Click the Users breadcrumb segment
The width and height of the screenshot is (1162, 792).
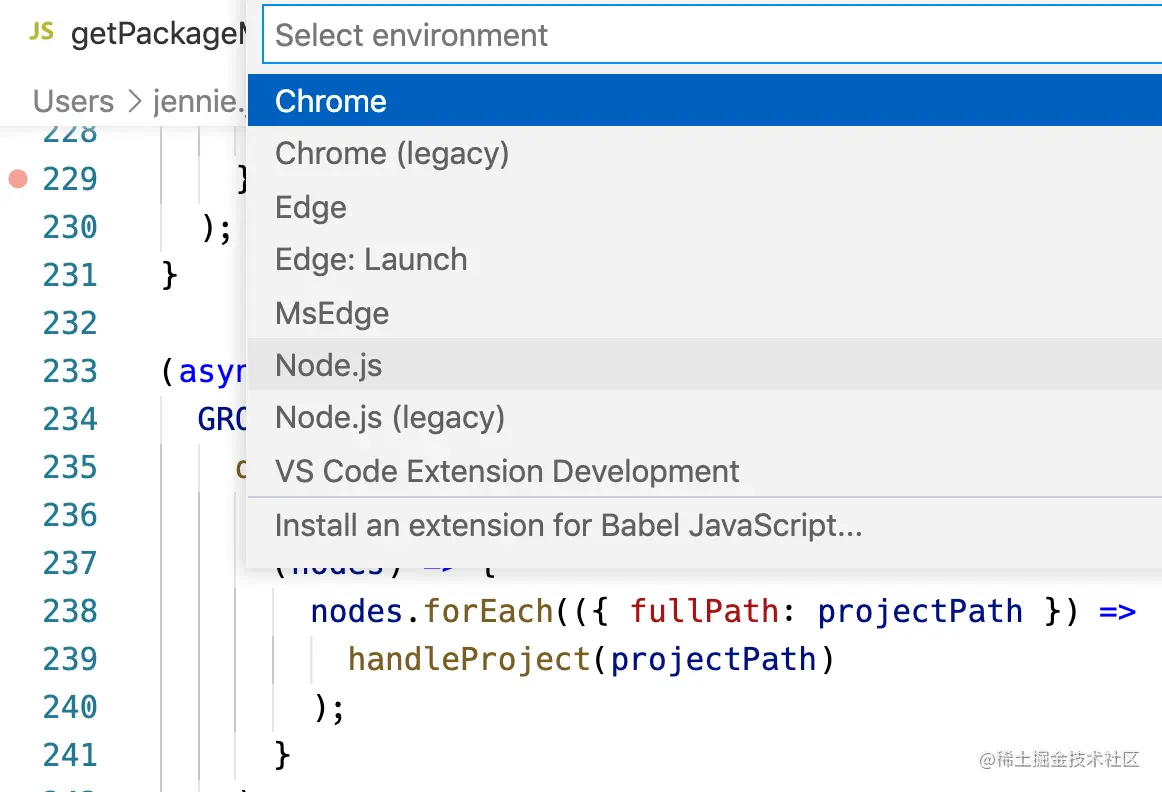(x=73, y=102)
